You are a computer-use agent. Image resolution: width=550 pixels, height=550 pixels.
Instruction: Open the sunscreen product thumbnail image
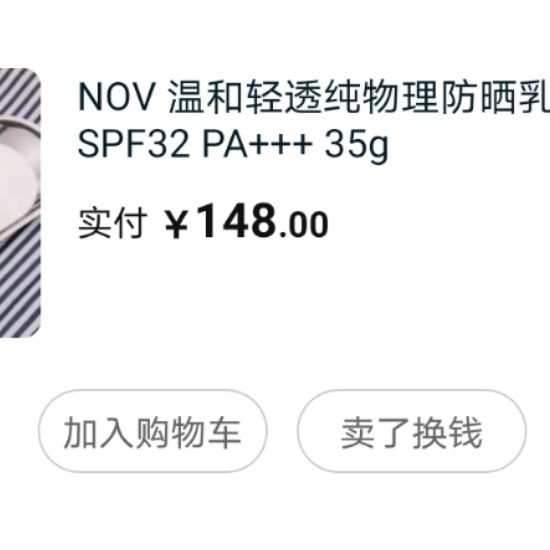pos(20,203)
